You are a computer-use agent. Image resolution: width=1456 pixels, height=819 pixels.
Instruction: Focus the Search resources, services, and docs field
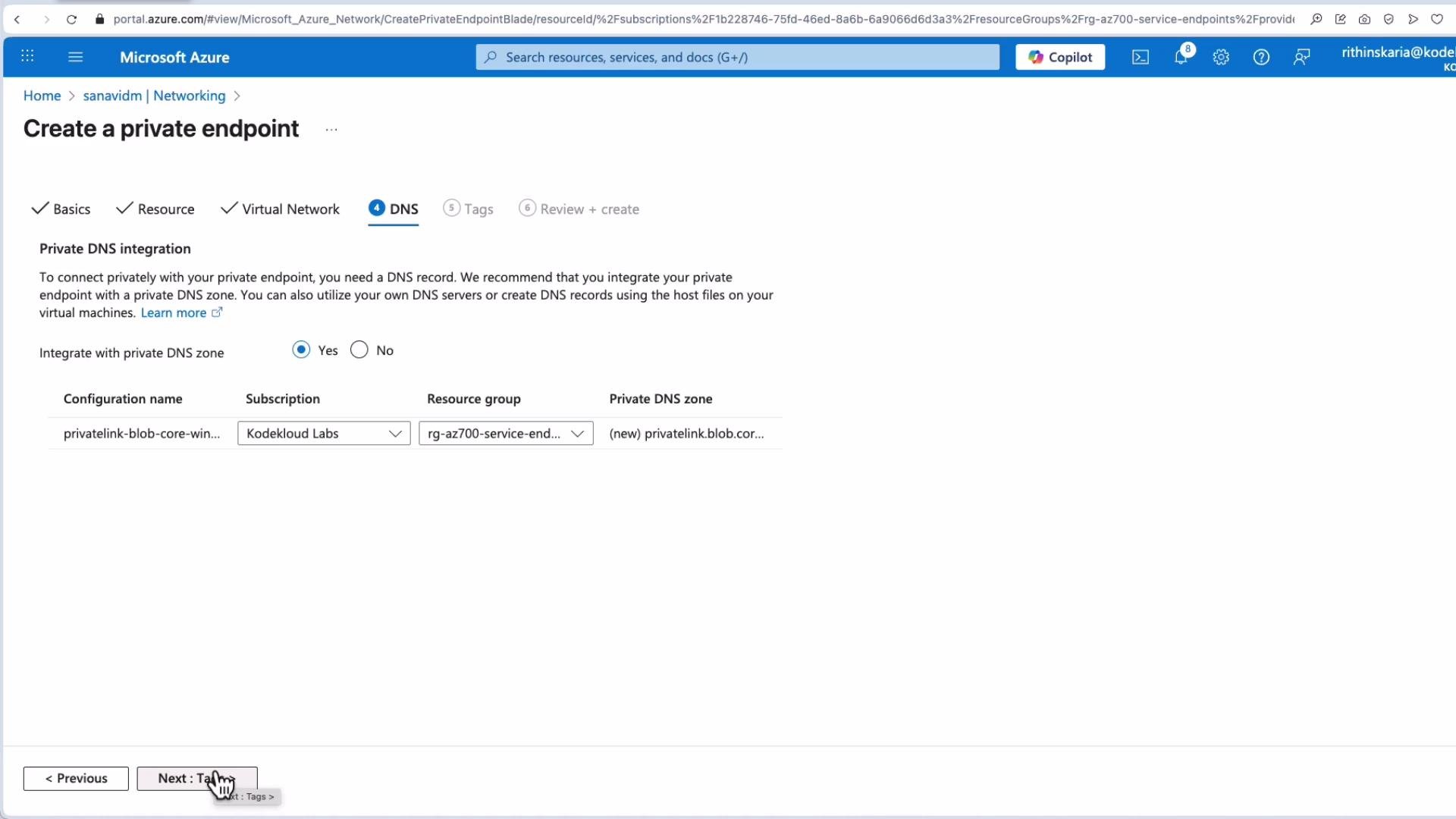coord(737,57)
